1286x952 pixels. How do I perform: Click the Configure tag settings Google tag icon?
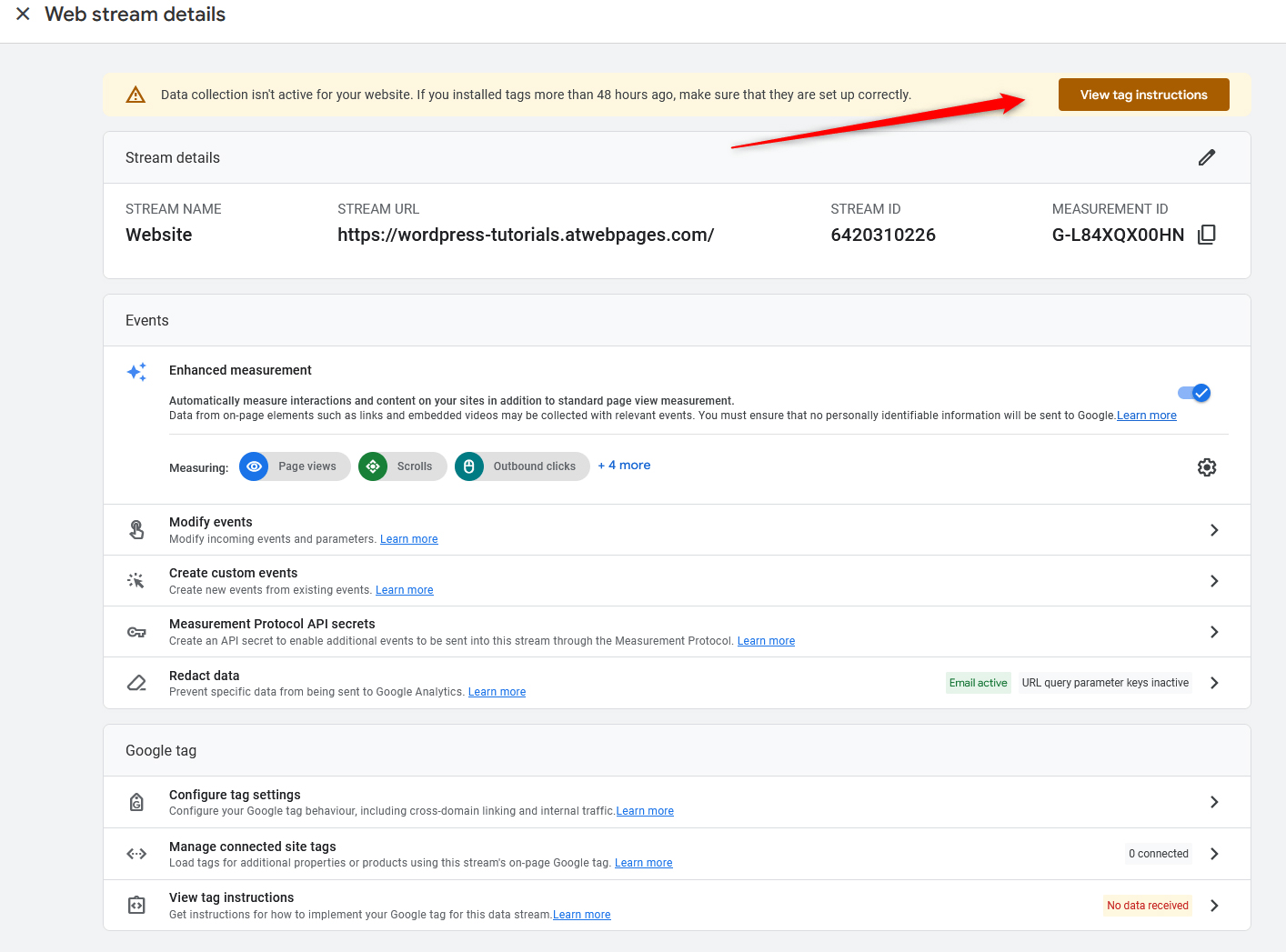pos(136,801)
